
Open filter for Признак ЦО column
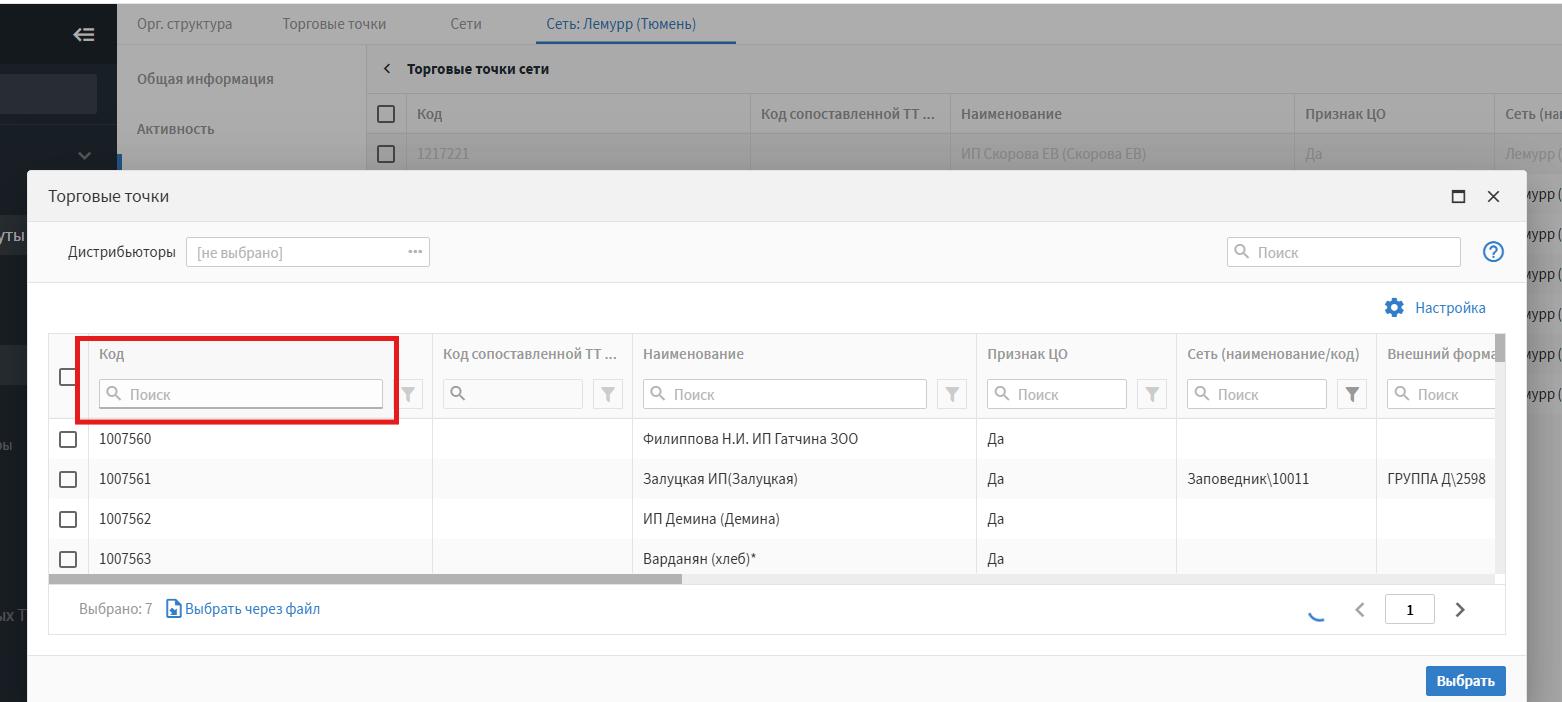pyautogui.click(x=1152, y=394)
